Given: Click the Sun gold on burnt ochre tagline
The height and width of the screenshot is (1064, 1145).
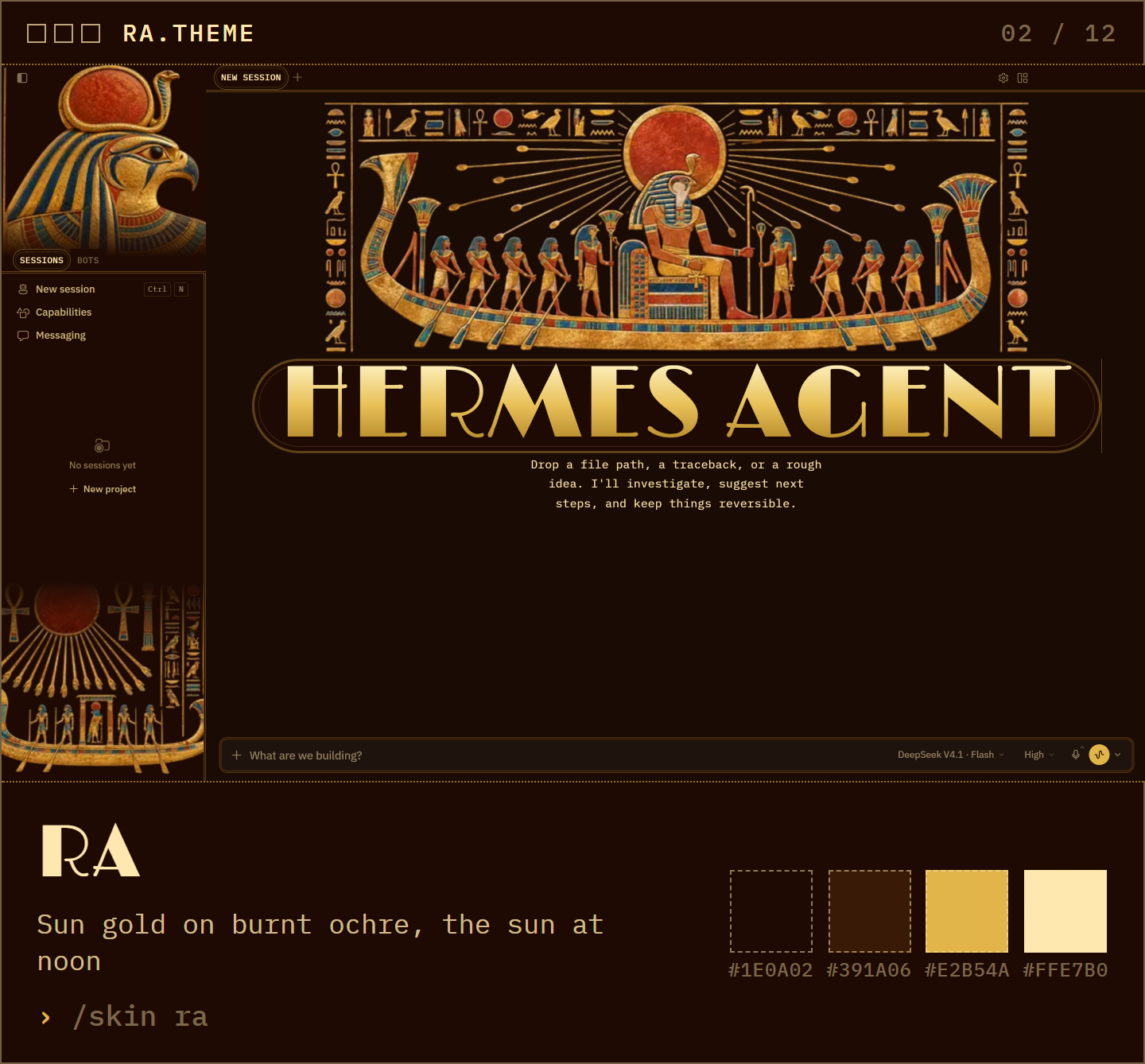Looking at the screenshot, I should click(320, 943).
